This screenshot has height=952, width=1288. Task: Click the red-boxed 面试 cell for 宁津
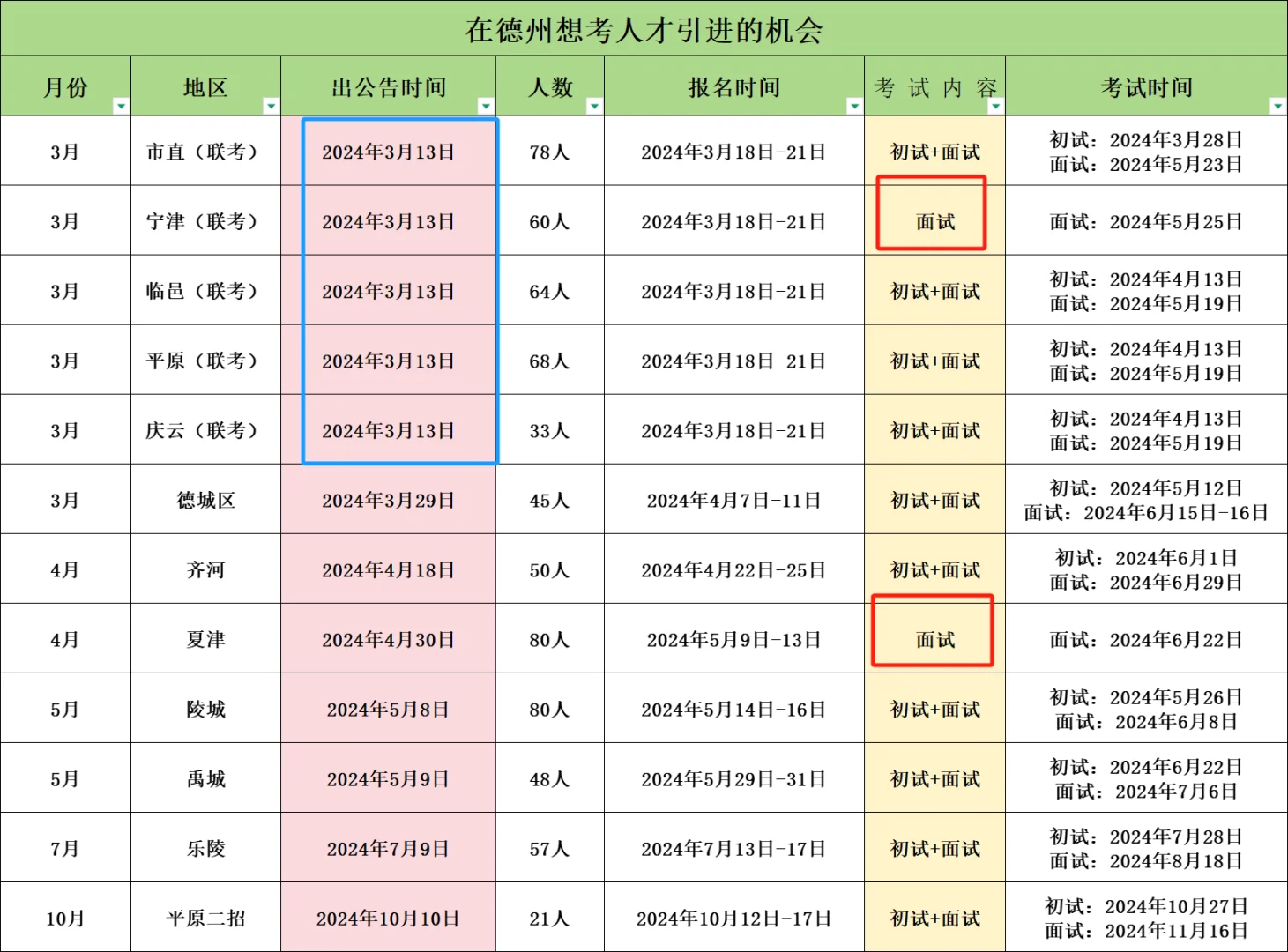coord(932,220)
